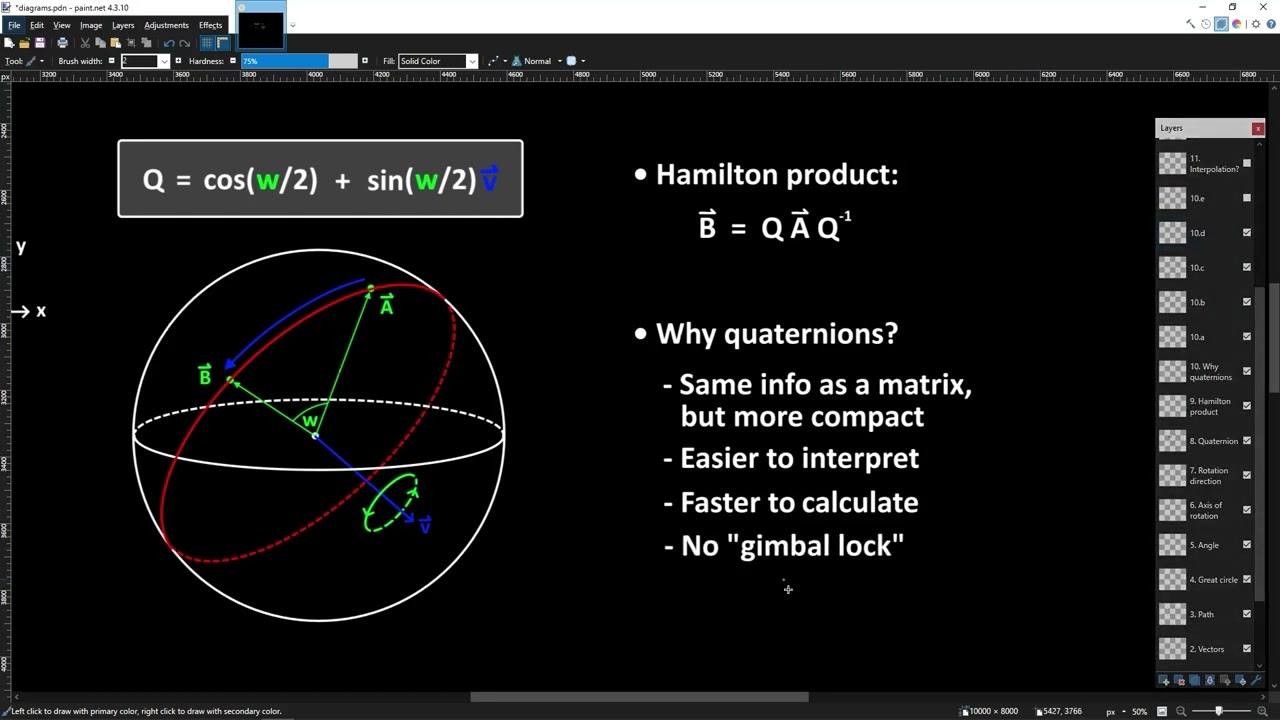Open the Effects menu
Viewport: 1280px width, 720px height.
210,25
